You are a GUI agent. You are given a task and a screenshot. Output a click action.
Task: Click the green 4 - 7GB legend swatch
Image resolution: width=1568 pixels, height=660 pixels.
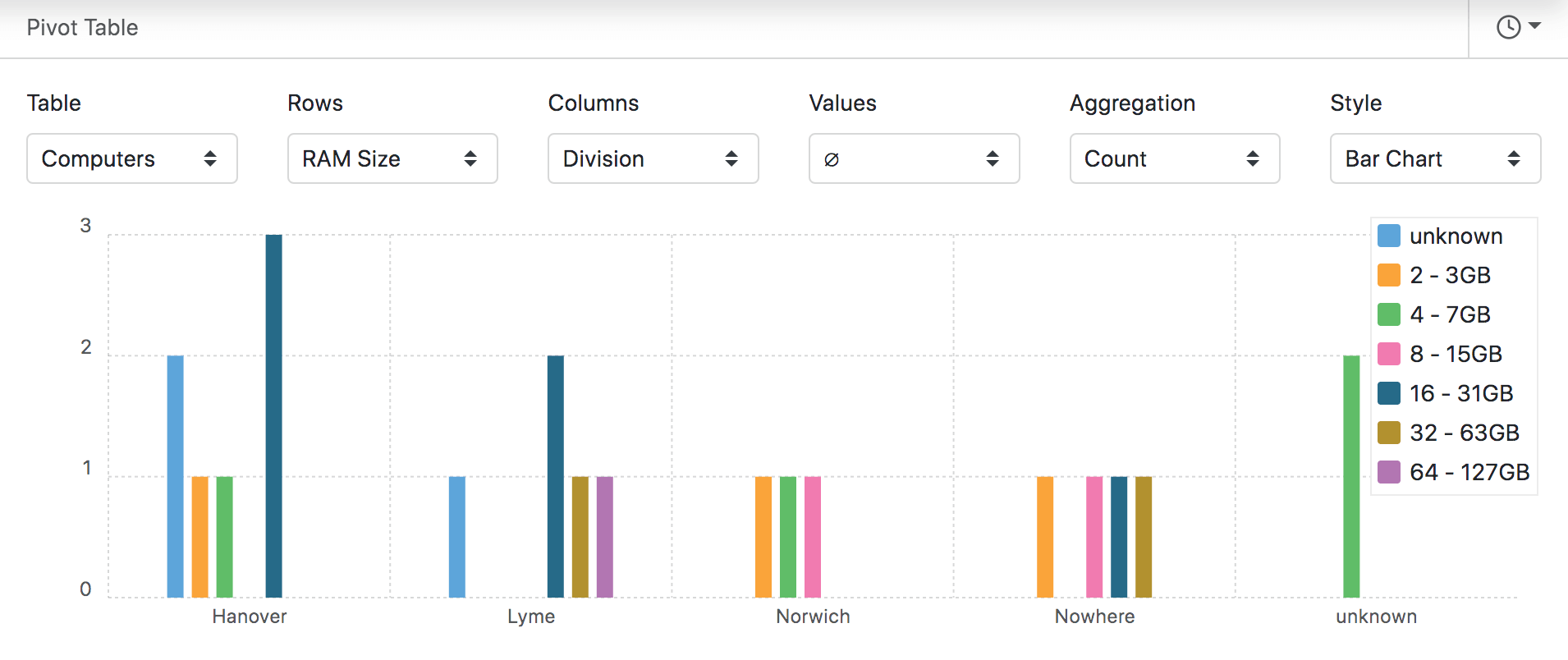1388,314
